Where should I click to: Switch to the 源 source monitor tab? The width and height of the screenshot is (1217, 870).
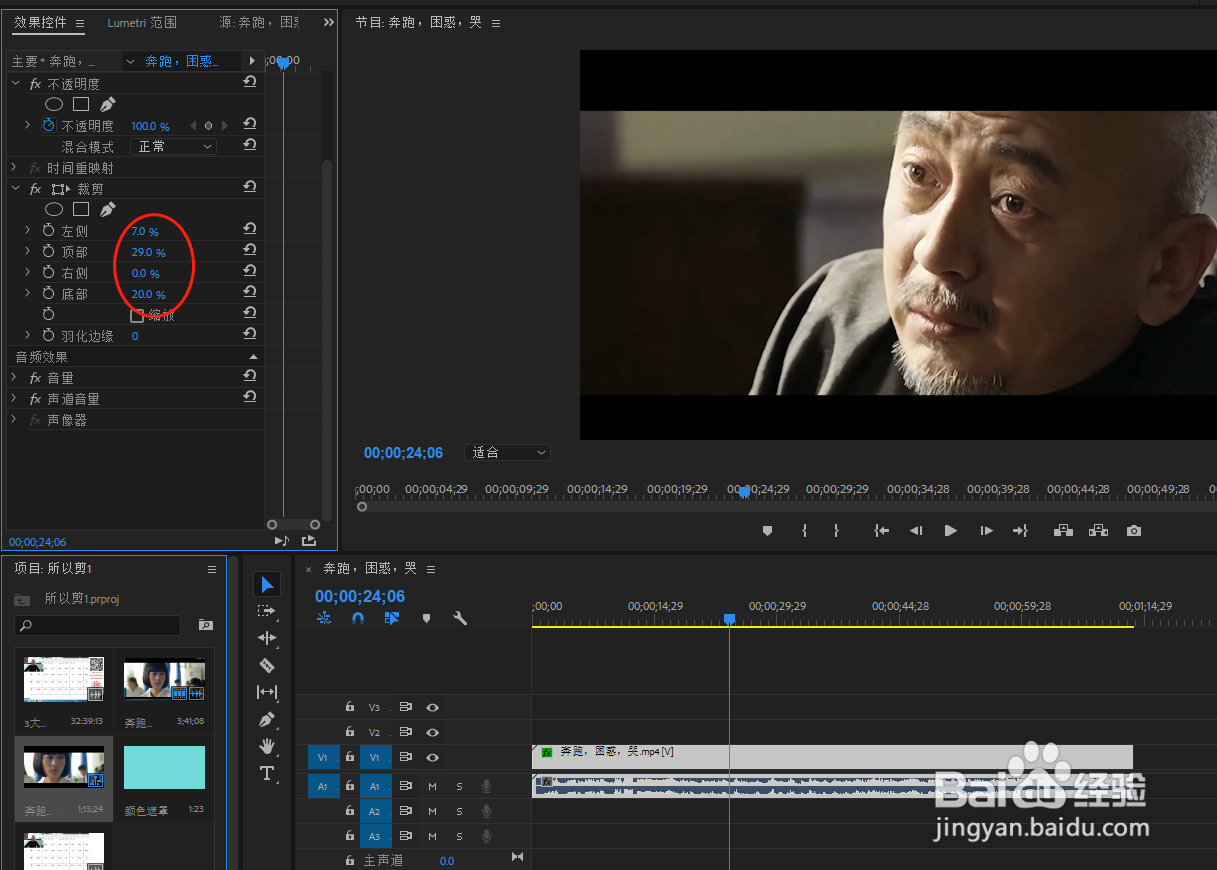(259, 22)
